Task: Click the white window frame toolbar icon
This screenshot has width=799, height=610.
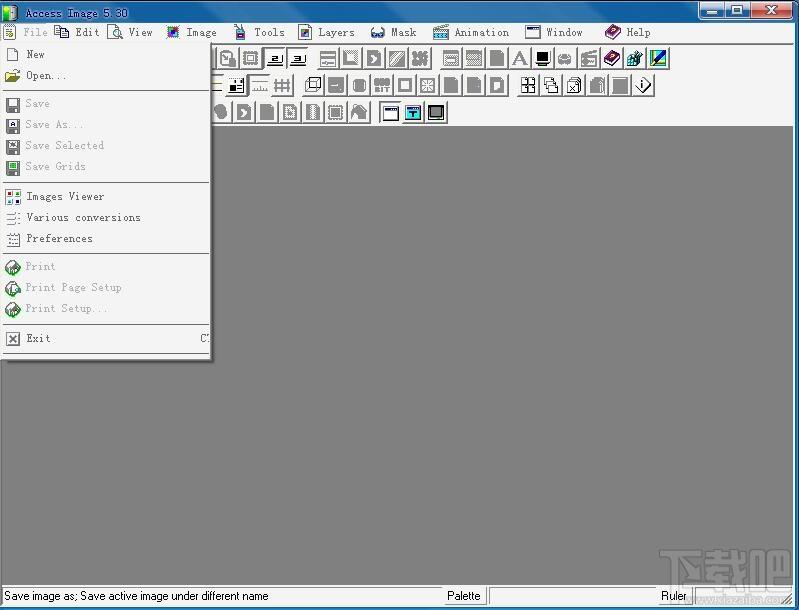Action: tap(390, 112)
